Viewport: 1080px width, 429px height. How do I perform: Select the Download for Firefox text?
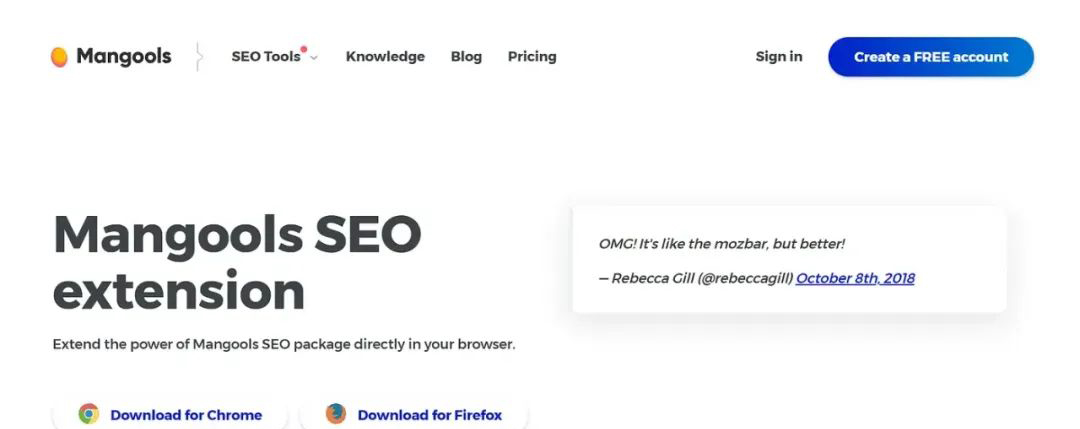(x=430, y=415)
